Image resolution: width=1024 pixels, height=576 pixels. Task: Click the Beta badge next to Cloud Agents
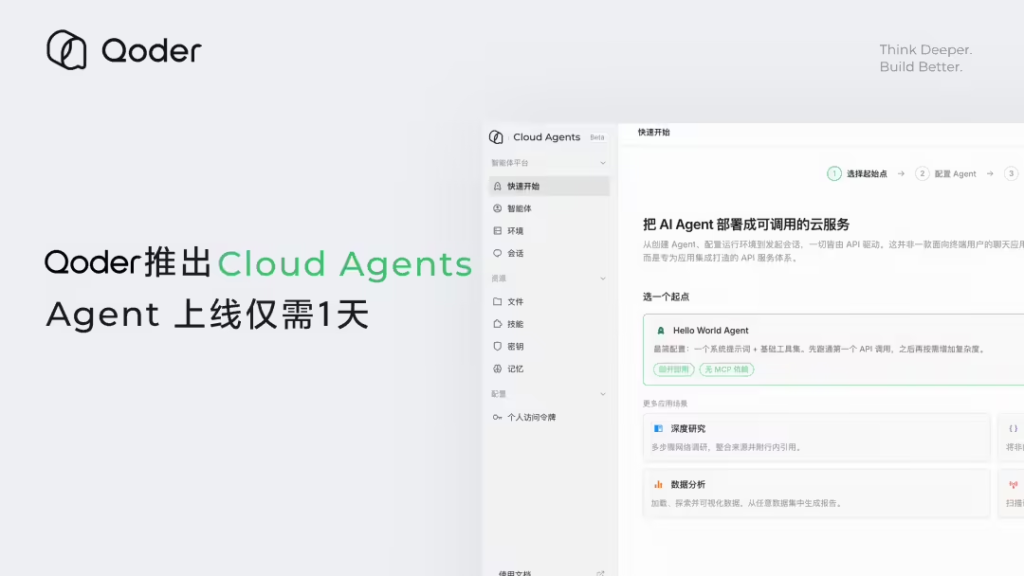coord(597,137)
